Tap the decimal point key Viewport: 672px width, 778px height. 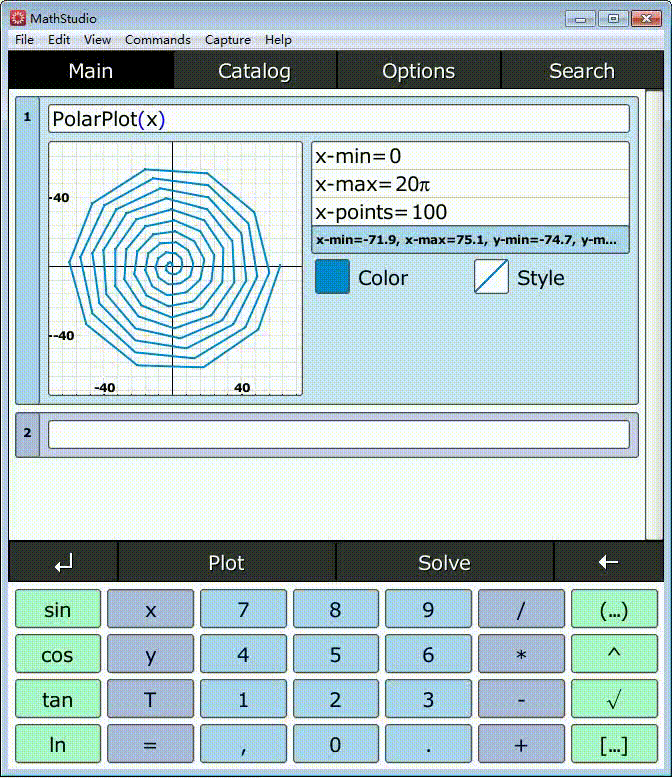[x=428, y=744]
